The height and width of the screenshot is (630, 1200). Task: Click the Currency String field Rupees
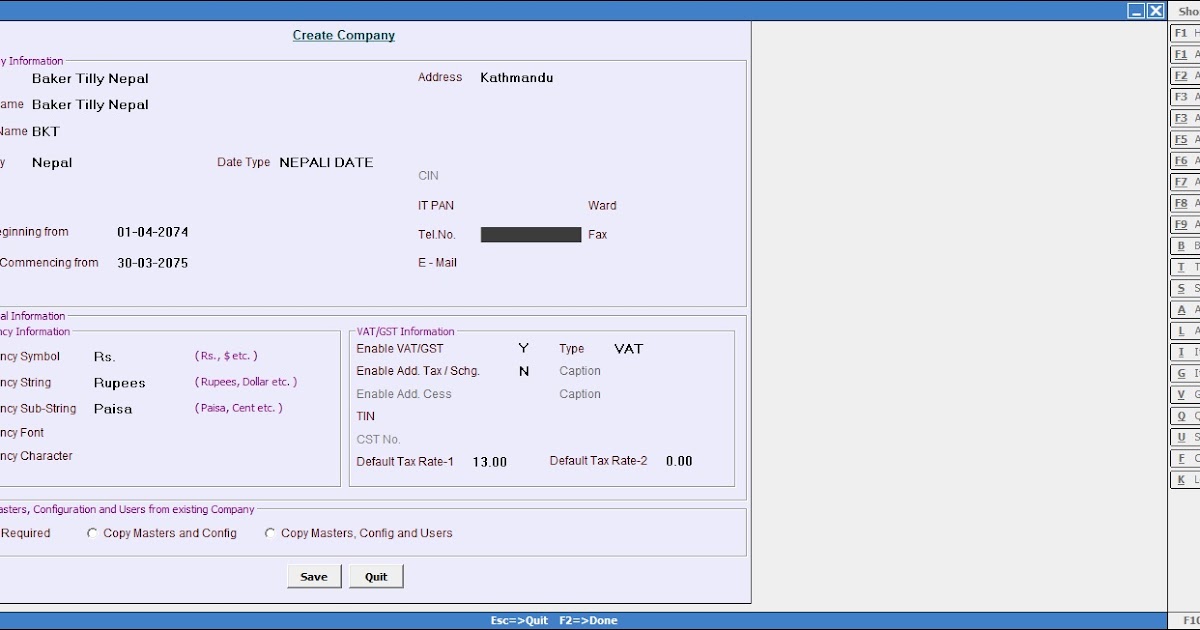point(120,383)
